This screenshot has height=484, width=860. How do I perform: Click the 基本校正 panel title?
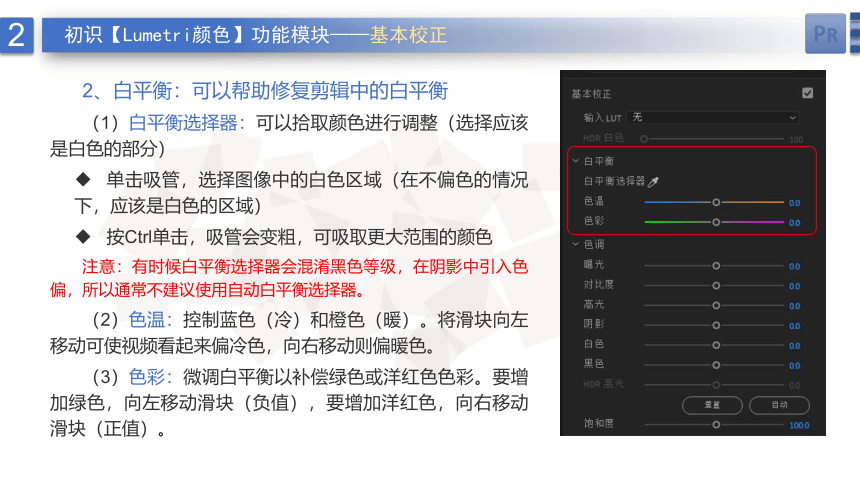click(591, 94)
